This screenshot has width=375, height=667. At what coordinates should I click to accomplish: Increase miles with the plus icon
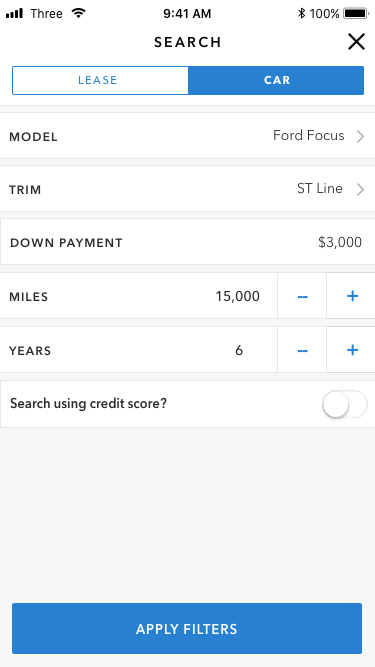click(352, 296)
